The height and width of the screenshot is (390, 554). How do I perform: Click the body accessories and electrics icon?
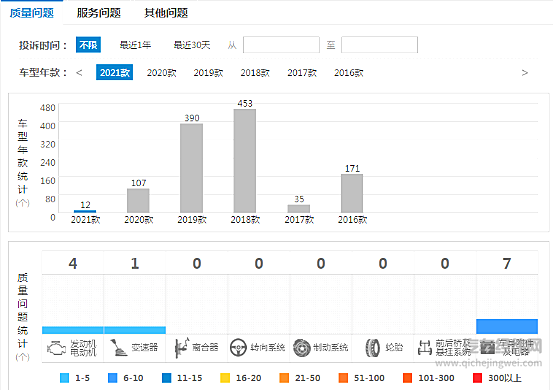487,349
